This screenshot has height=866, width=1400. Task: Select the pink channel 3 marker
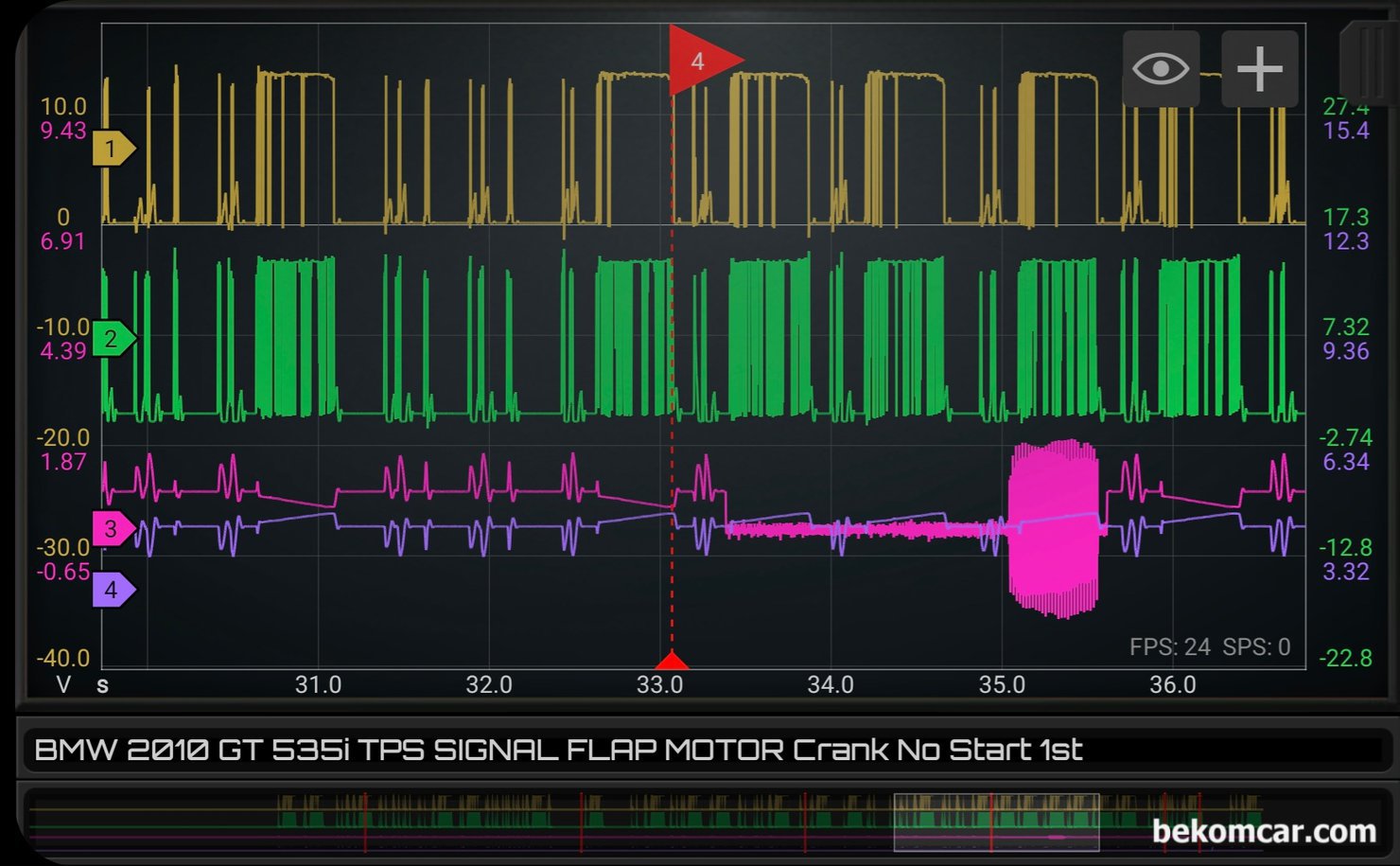(x=114, y=528)
